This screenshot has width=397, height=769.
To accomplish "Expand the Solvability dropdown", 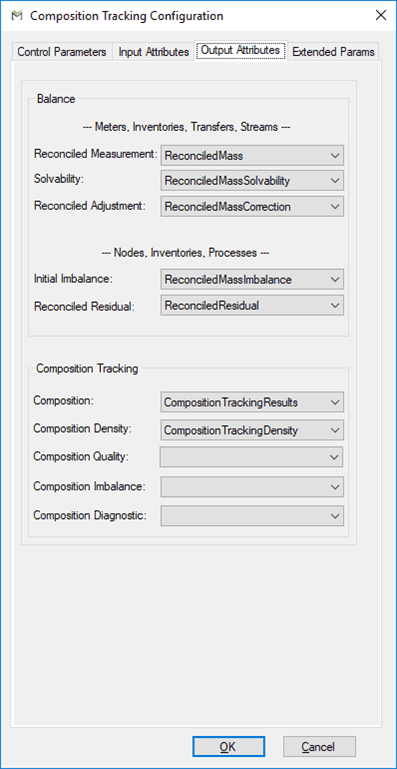I will tap(252, 180).
